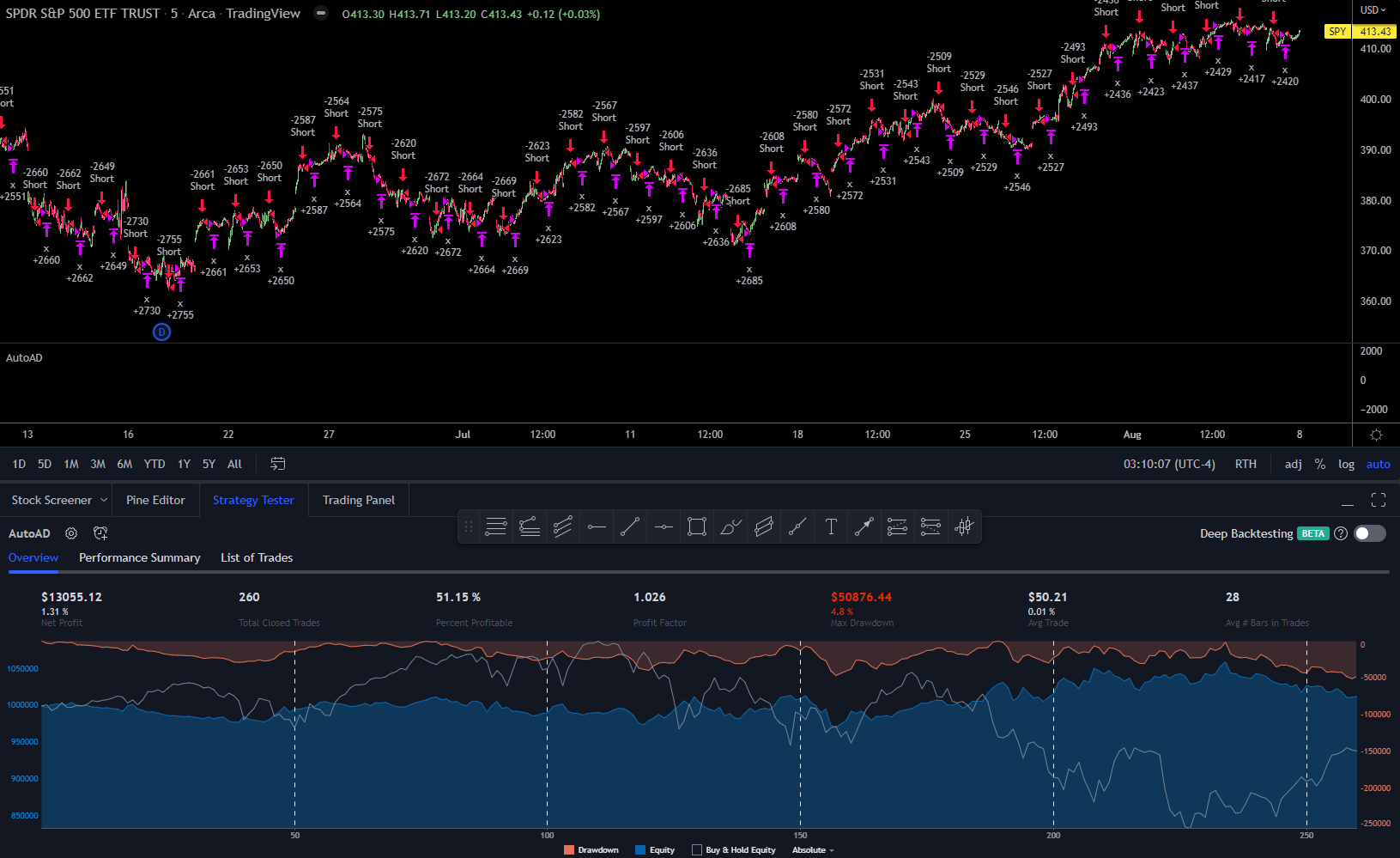Open Deep Backtesting help question mark
The width and height of the screenshot is (1400, 858).
pyautogui.click(x=1341, y=533)
